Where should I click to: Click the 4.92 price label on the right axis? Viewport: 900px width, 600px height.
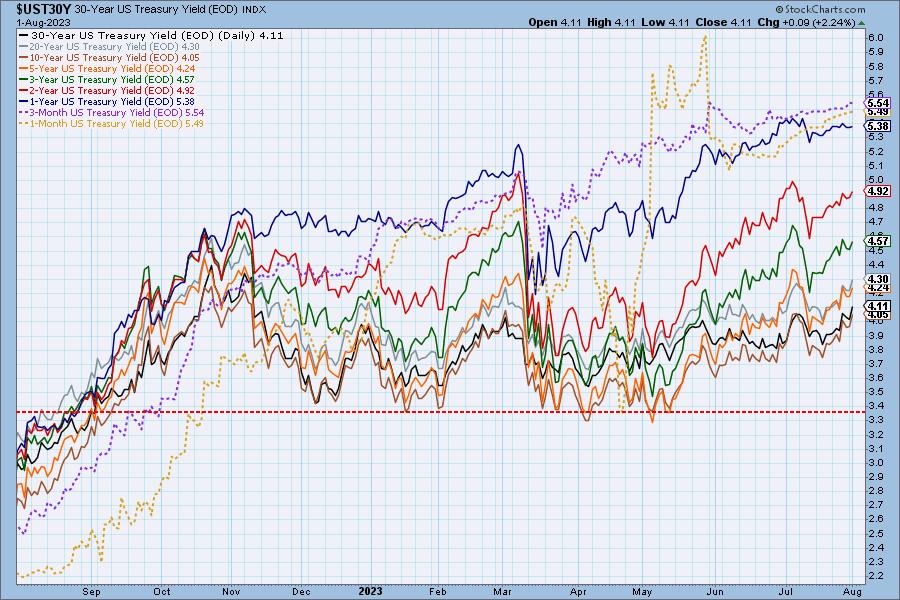click(x=878, y=191)
